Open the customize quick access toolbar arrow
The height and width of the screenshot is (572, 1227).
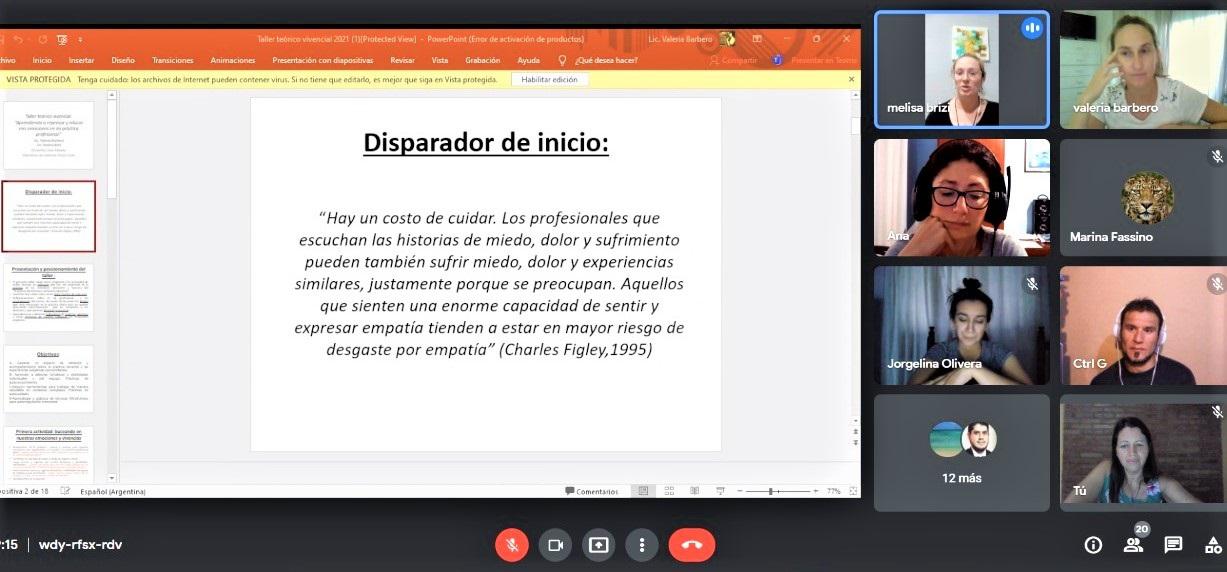click(x=79, y=39)
